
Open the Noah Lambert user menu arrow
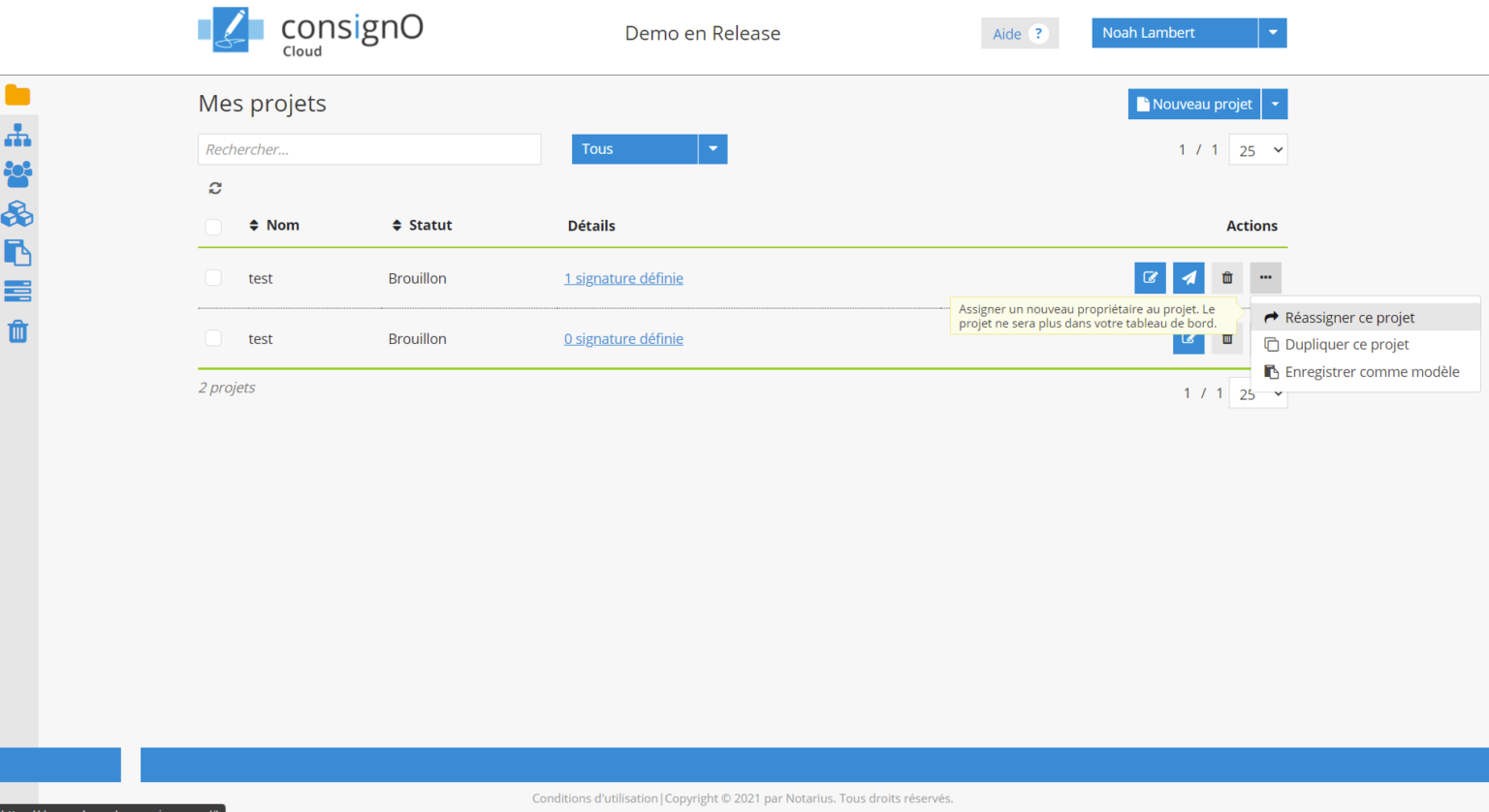1273,33
